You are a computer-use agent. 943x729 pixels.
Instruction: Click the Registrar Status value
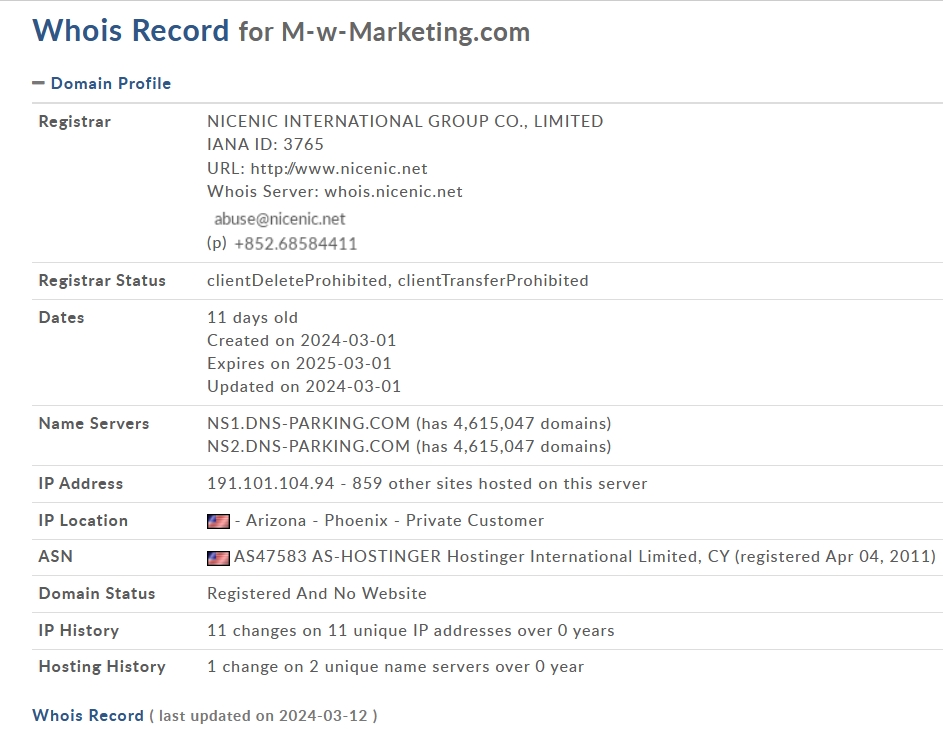398,280
